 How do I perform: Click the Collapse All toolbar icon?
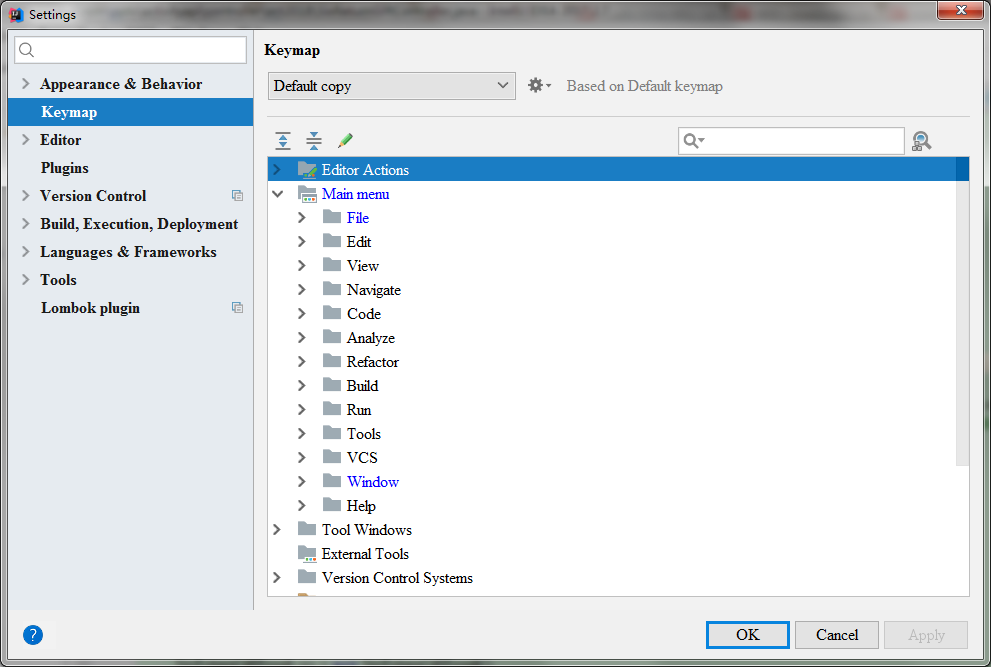[313, 140]
